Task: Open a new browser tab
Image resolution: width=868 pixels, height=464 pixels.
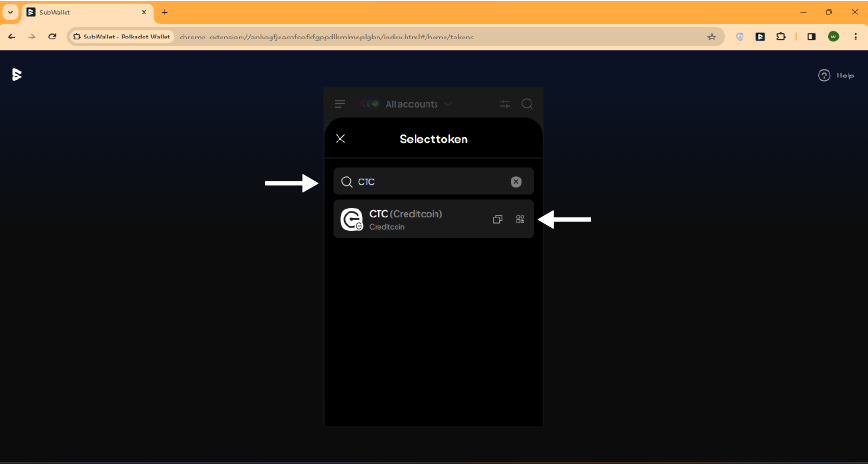Action: pos(164,12)
